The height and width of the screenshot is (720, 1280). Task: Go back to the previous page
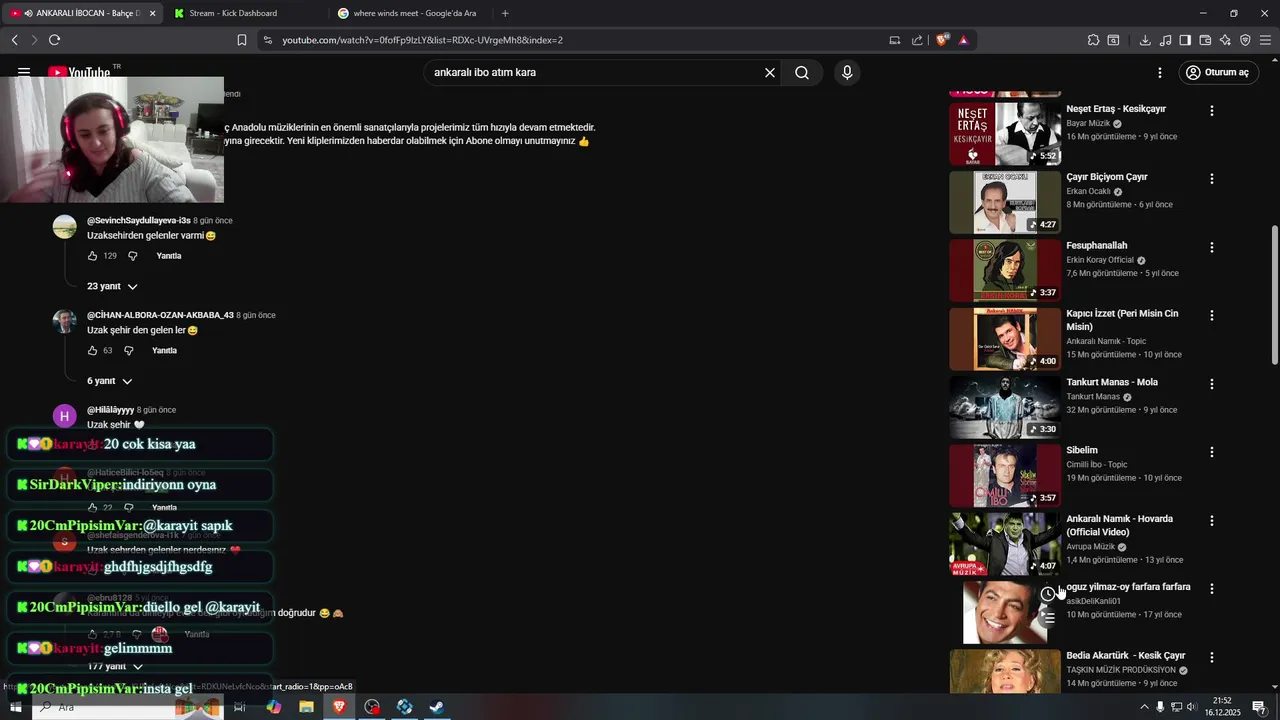(x=15, y=40)
